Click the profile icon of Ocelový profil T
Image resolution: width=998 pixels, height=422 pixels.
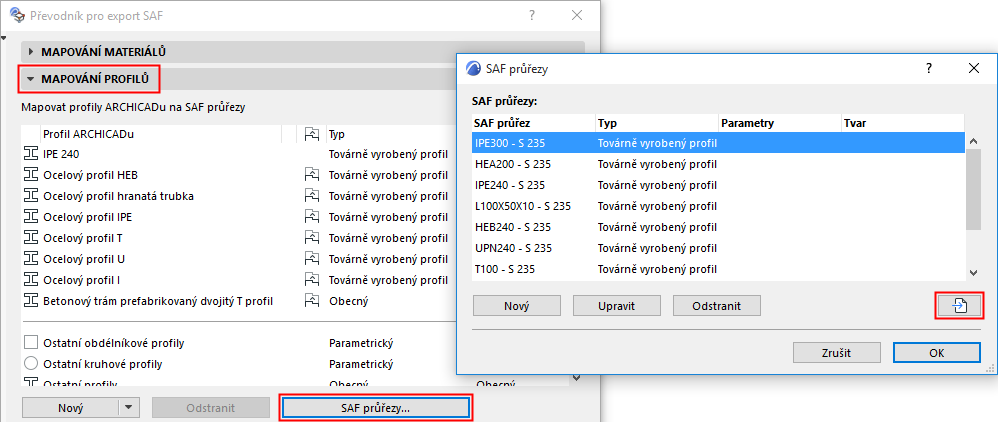tap(31, 237)
